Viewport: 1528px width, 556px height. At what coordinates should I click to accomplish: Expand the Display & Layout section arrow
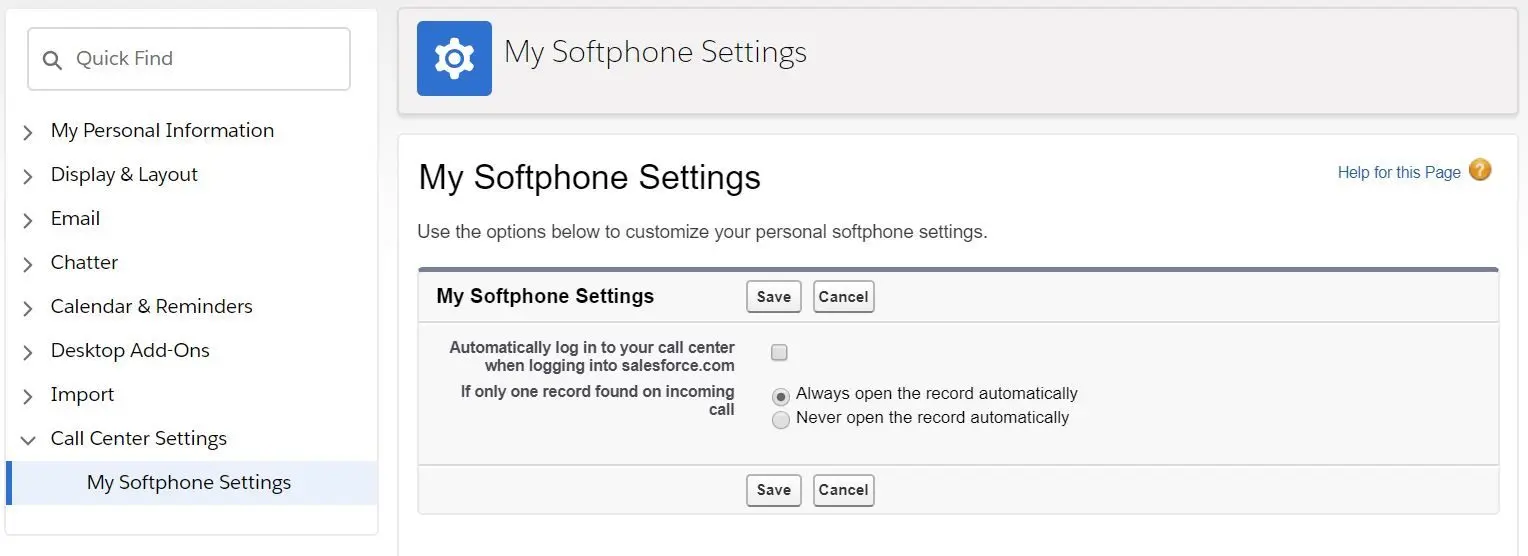[x=28, y=176]
